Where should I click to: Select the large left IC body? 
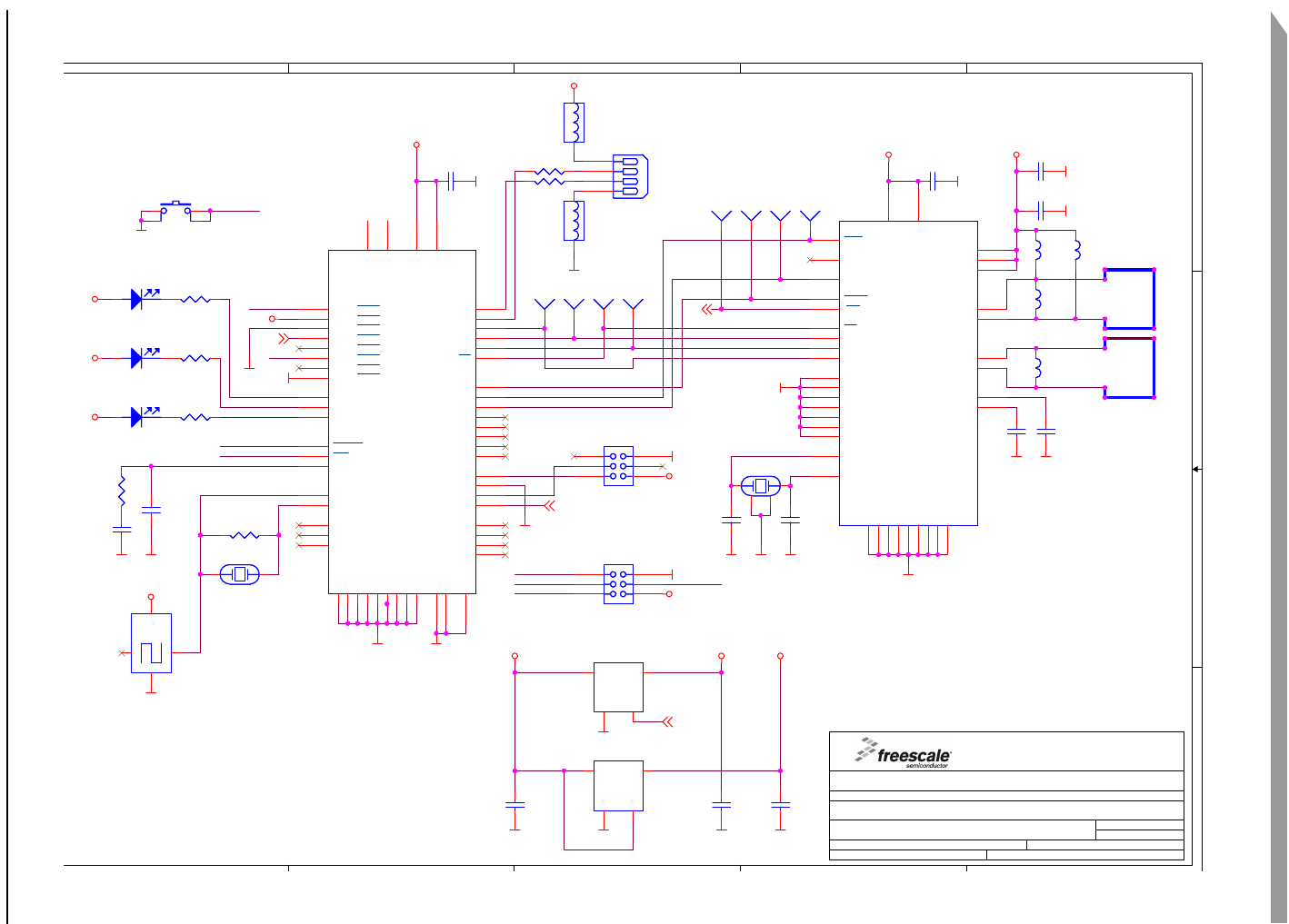coord(402,422)
